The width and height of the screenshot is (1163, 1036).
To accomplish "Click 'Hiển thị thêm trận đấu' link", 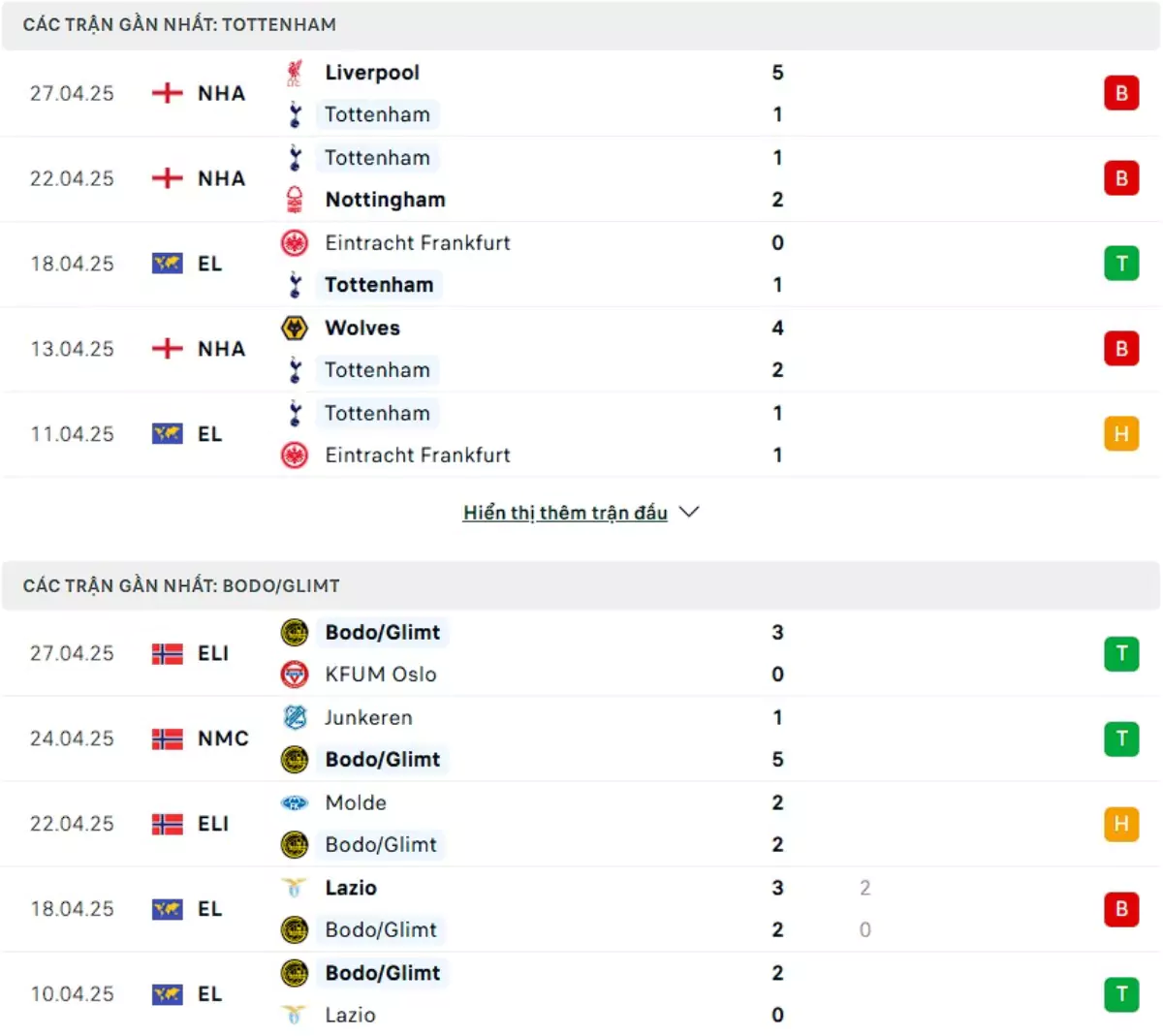I will 565,513.
